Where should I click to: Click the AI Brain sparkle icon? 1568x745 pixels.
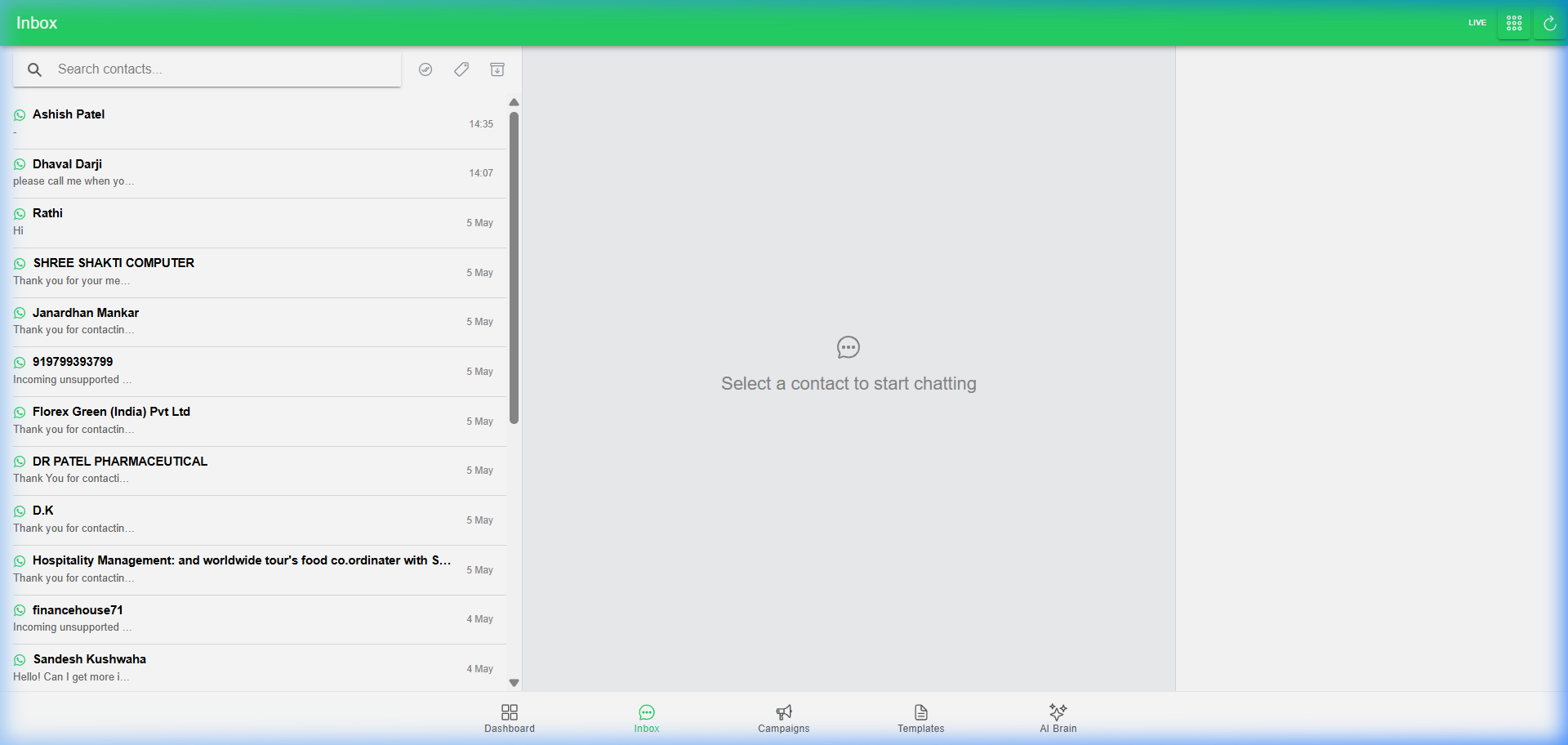(x=1058, y=712)
